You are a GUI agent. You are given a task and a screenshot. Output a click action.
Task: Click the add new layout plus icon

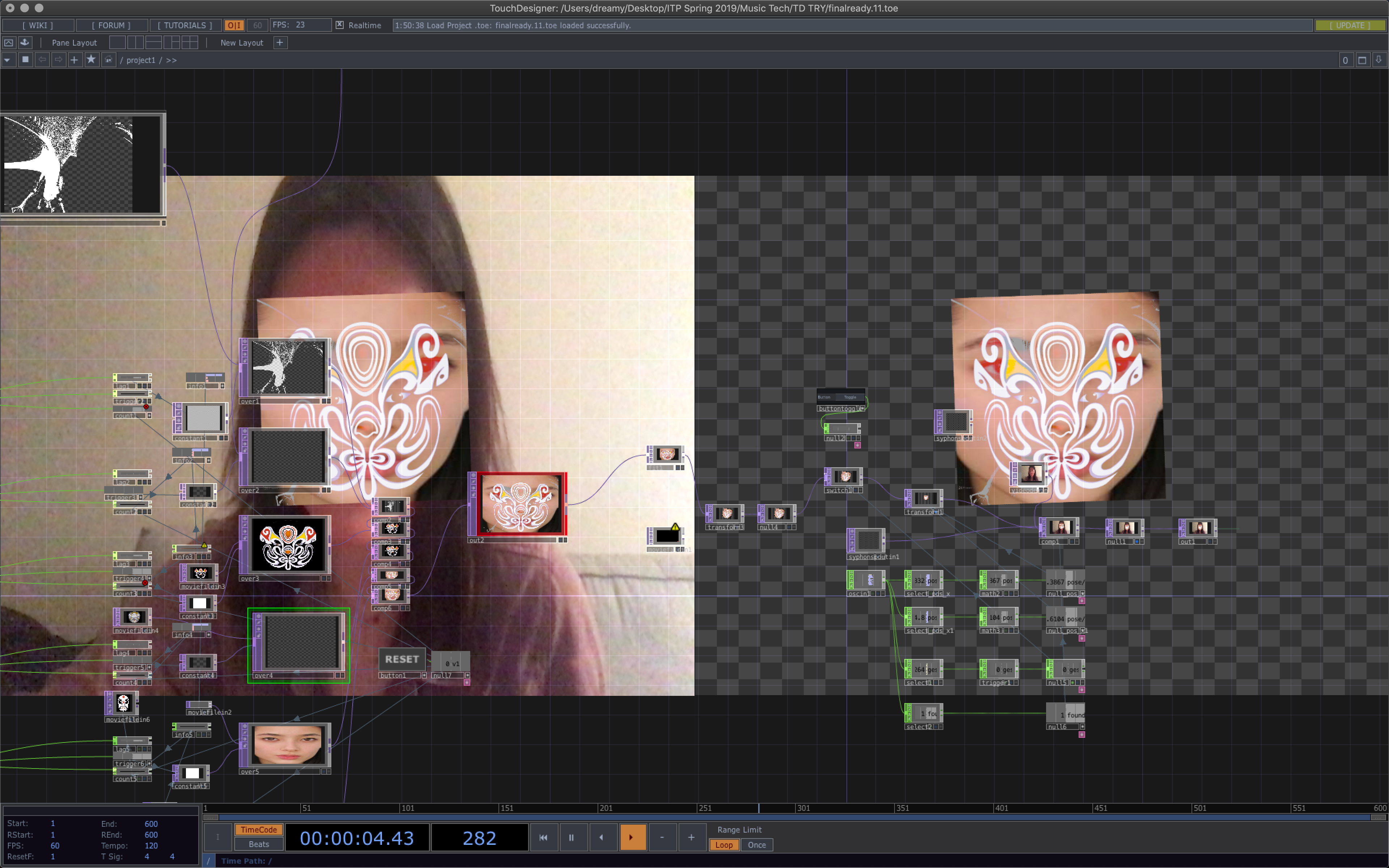pos(280,42)
